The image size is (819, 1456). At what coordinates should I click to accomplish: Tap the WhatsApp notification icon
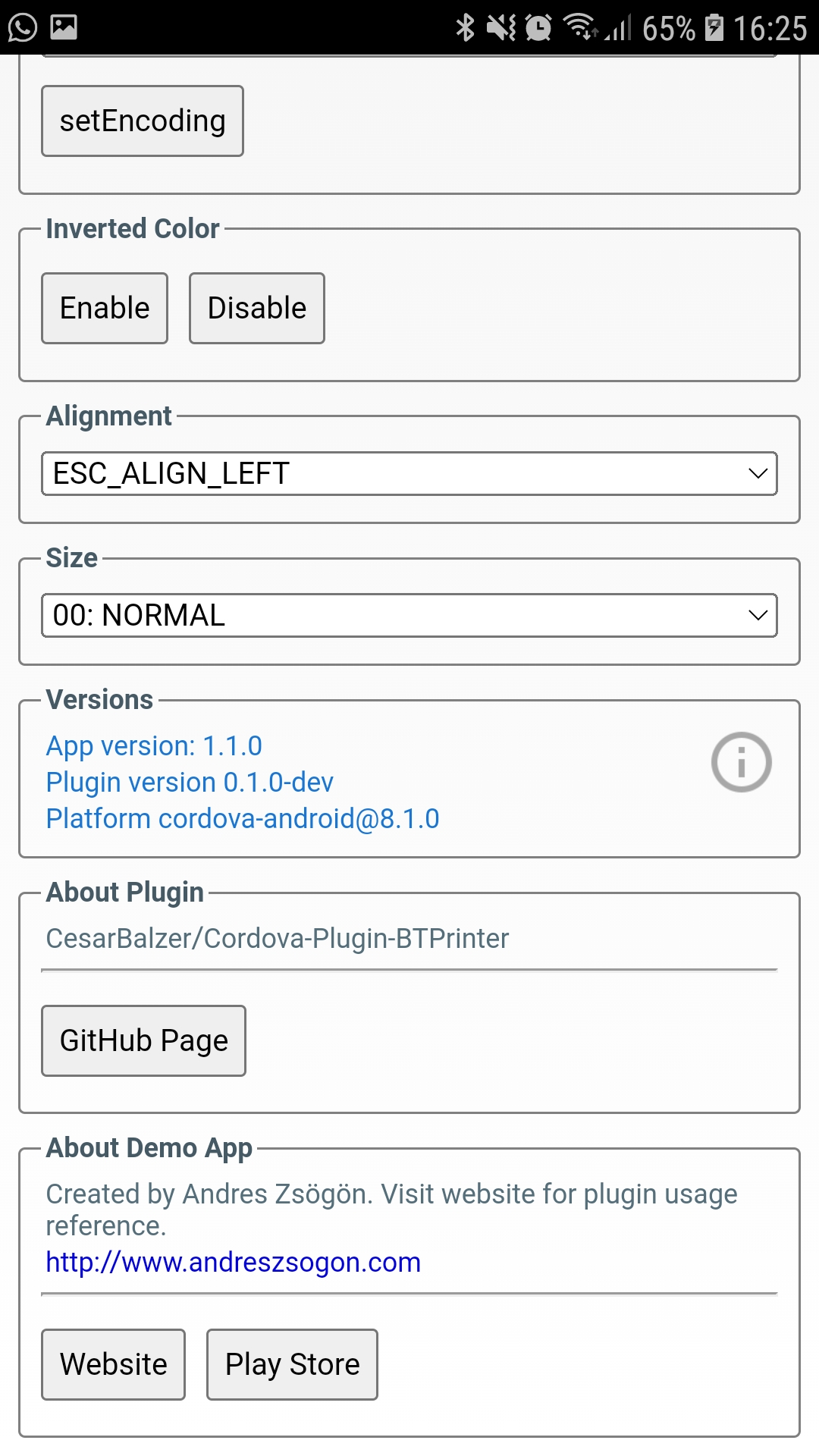pos(23,27)
